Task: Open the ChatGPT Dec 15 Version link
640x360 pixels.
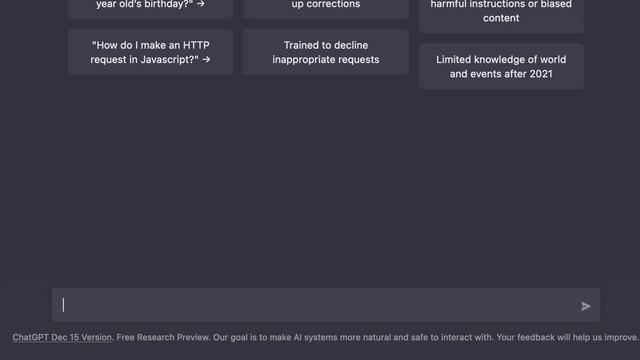Action: tap(62, 338)
